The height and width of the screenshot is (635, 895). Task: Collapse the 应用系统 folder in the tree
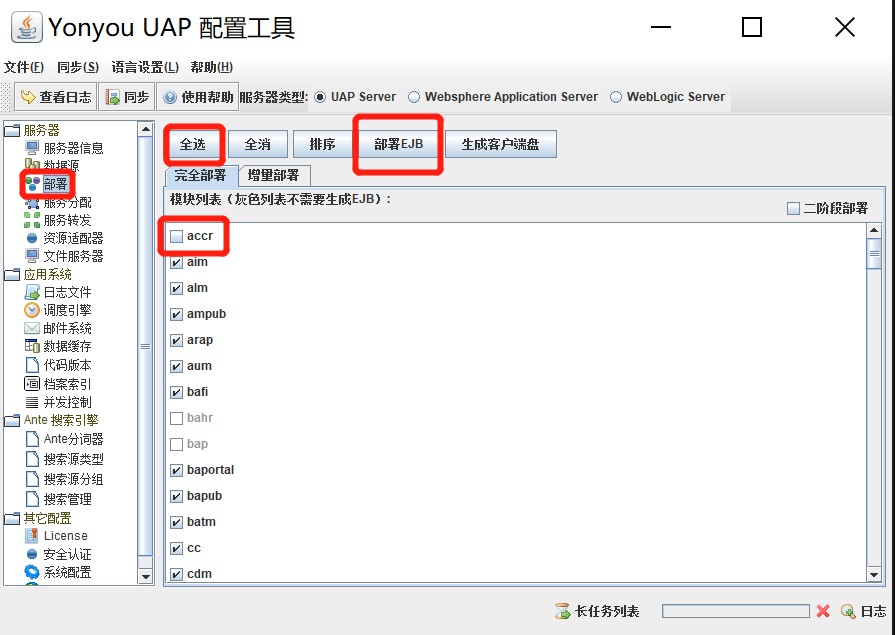12,275
